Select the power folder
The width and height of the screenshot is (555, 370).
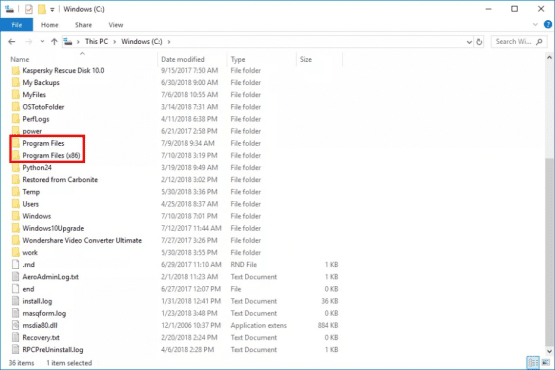pos(32,131)
